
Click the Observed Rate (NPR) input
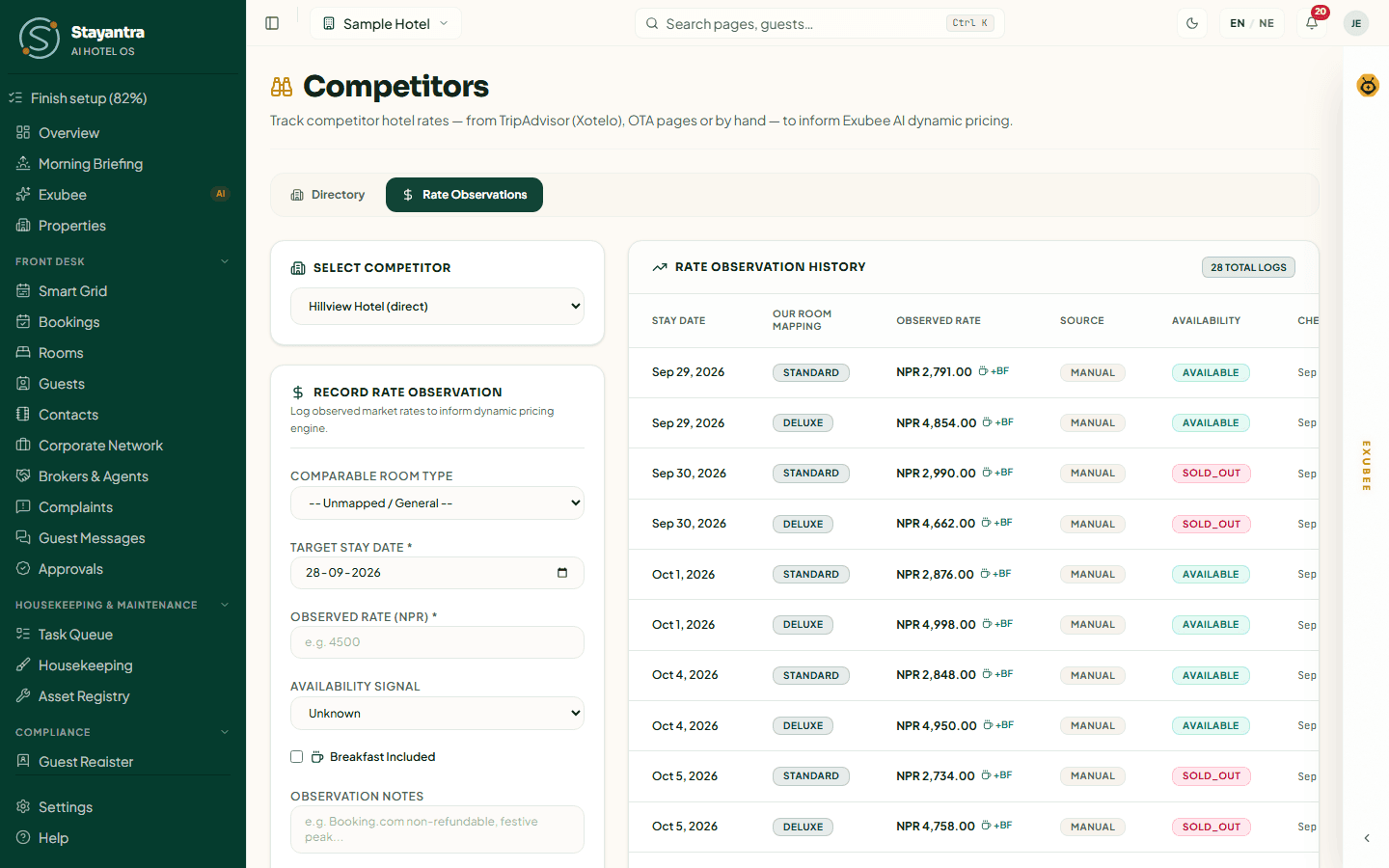click(x=437, y=642)
